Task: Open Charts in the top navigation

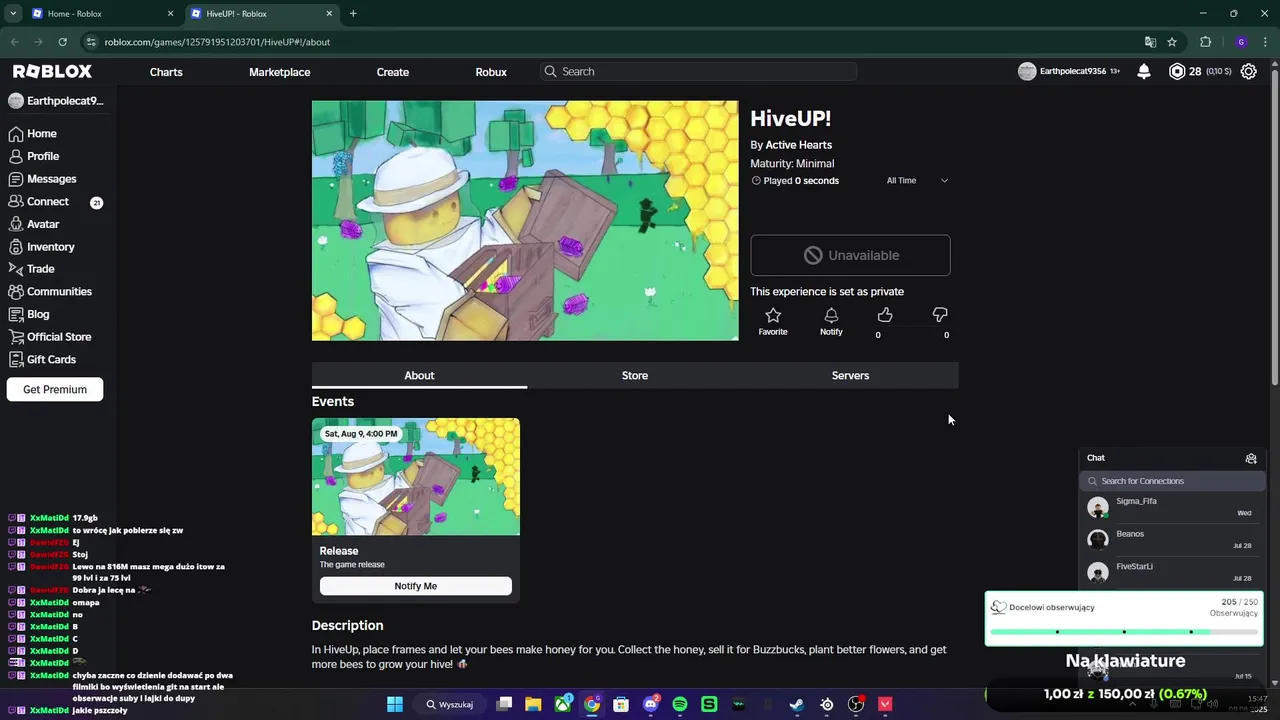Action: [x=166, y=72]
